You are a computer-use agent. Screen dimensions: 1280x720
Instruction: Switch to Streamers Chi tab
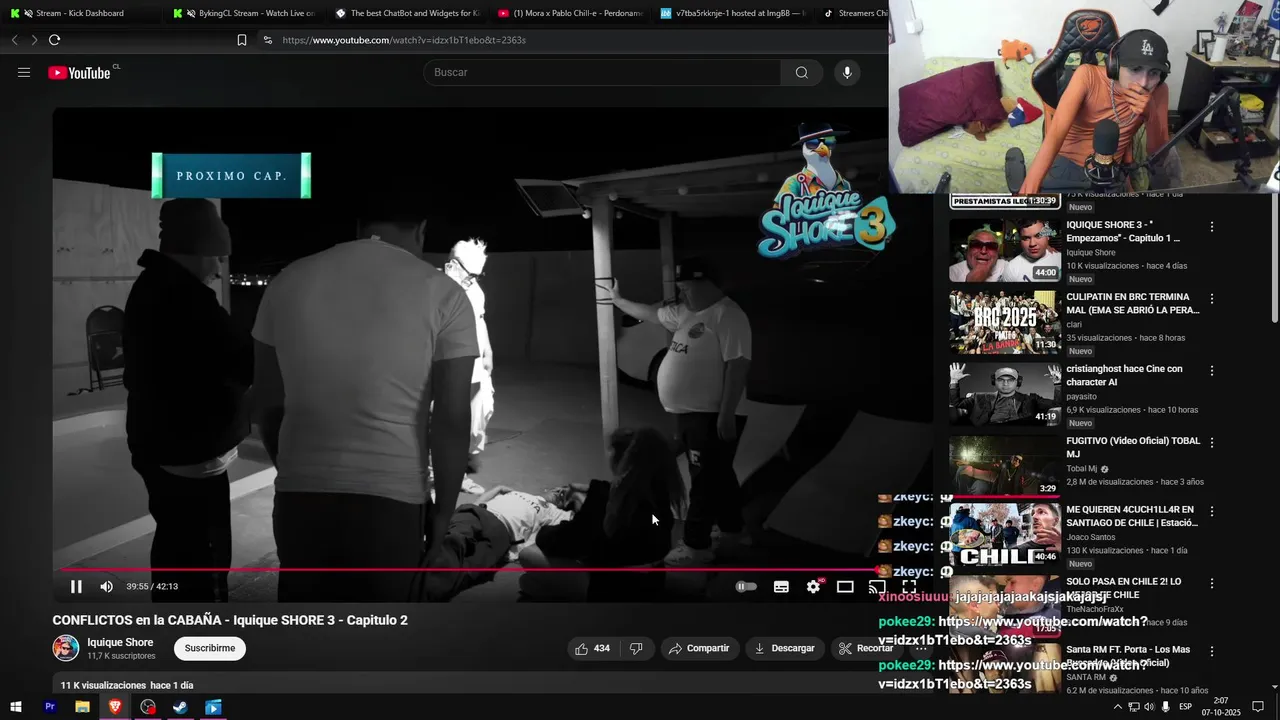point(853,13)
